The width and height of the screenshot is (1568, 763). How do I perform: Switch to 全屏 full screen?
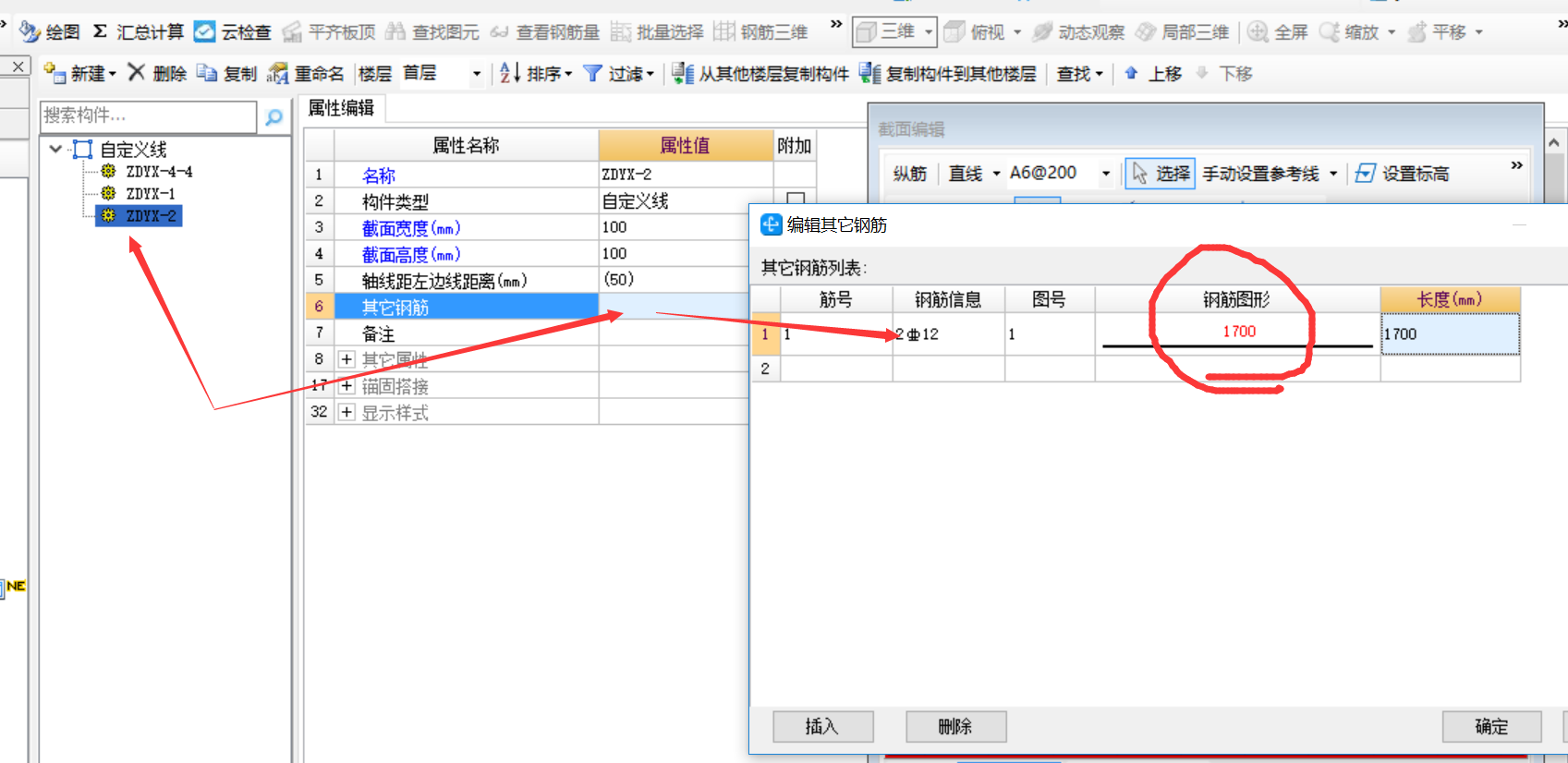(x=1278, y=32)
